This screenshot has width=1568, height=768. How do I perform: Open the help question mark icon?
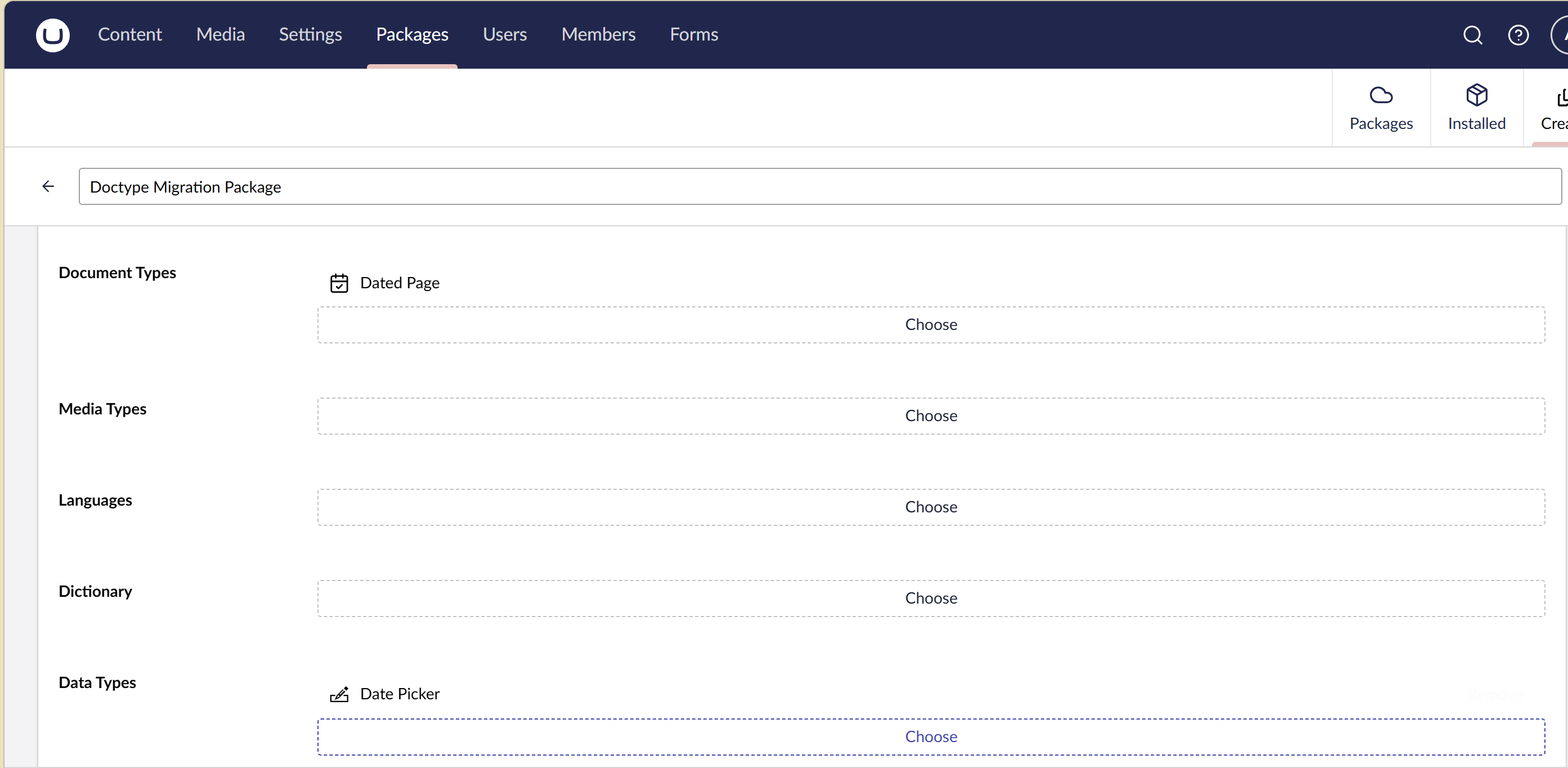click(1518, 35)
